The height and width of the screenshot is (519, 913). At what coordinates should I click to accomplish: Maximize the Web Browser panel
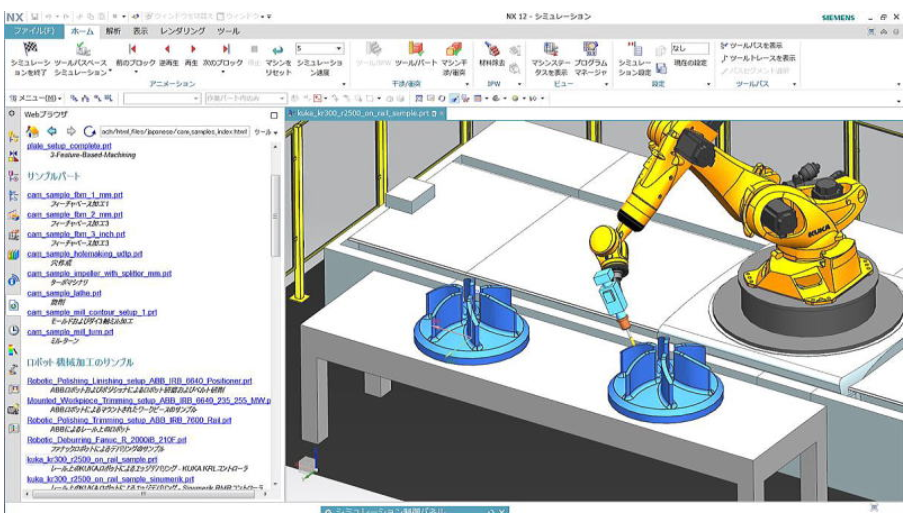tap(274, 115)
